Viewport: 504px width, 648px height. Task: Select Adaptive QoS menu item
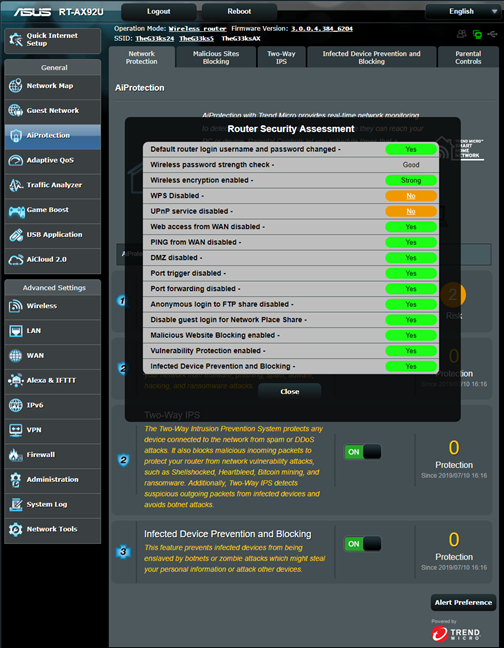tap(52, 160)
